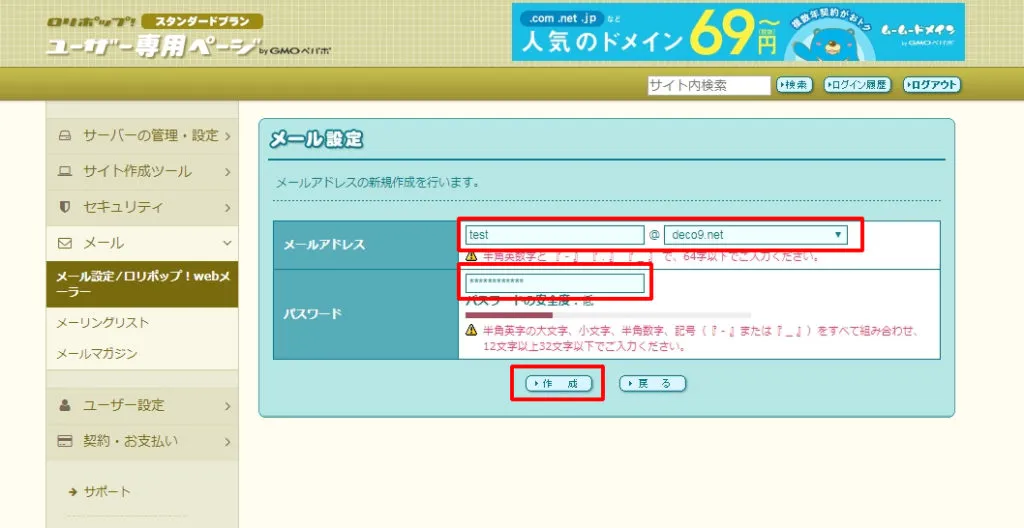Expand サイト作成ツール chevron
The height and width of the screenshot is (528, 1024).
pos(227,173)
